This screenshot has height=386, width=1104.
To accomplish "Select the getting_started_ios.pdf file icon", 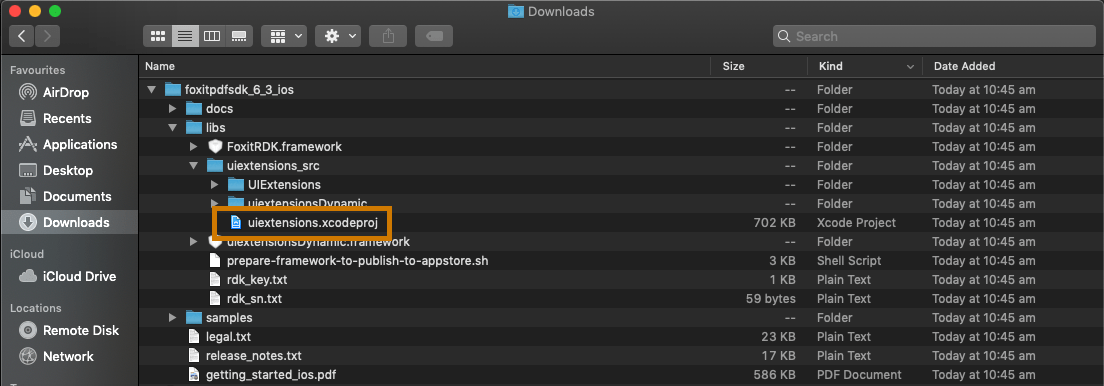I will [194, 375].
